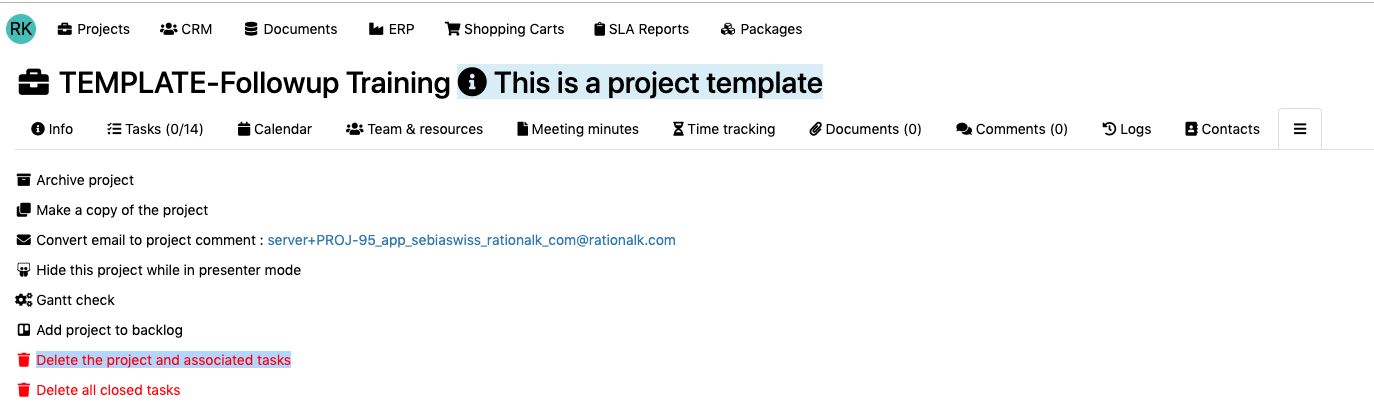
Task: Click the project email address link
Action: (471, 240)
